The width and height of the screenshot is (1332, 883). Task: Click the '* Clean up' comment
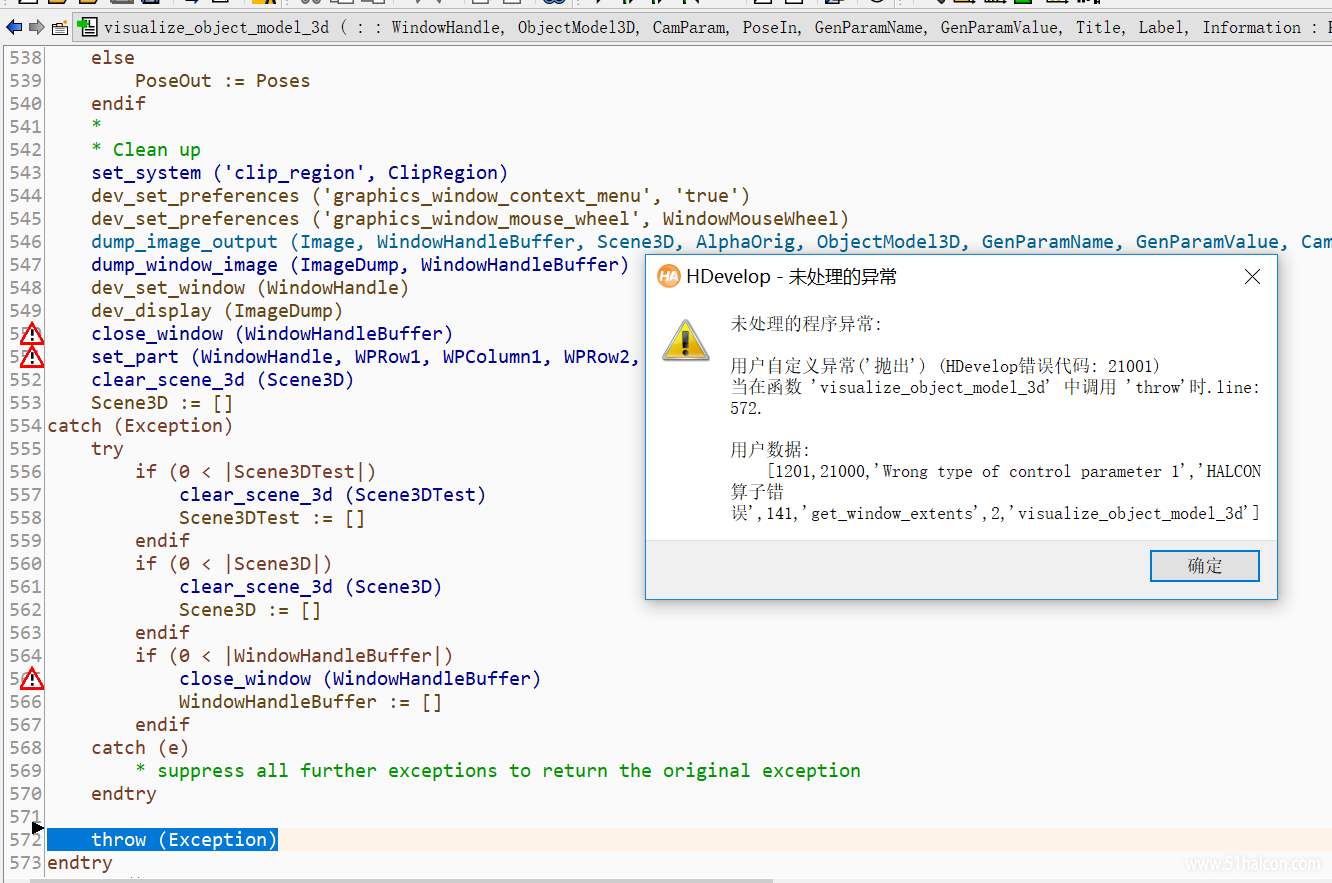coord(146,150)
